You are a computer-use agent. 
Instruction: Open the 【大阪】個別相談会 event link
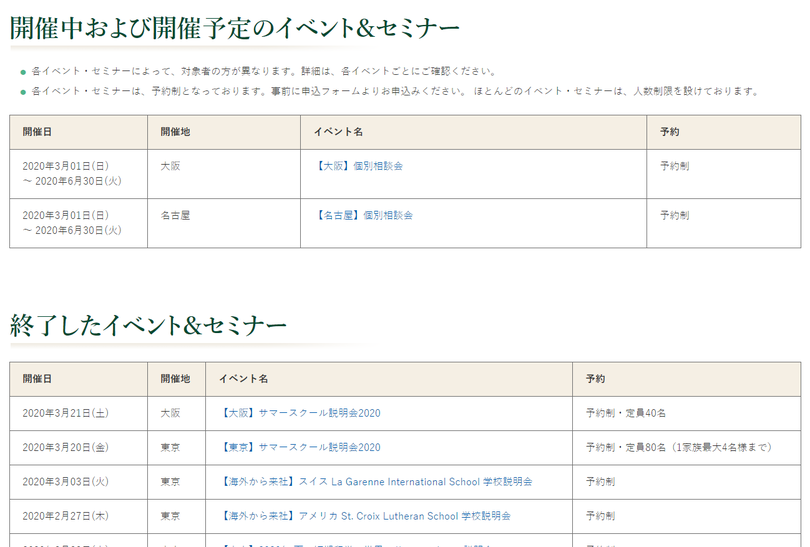(358, 166)
